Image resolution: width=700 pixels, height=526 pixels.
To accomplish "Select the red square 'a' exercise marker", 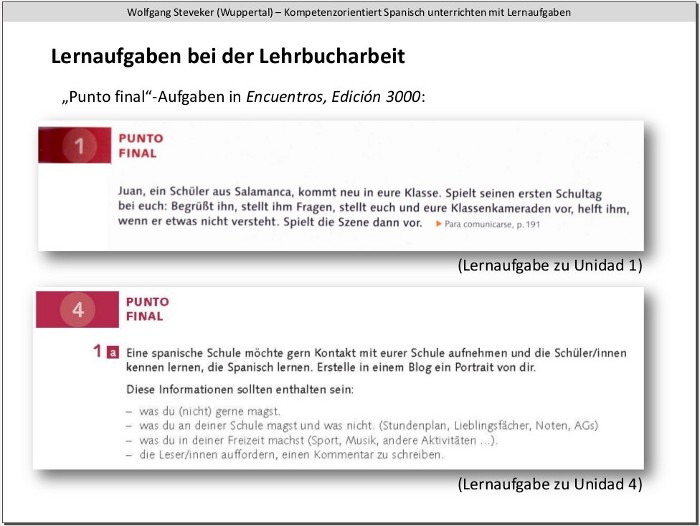I will (113, 353).
